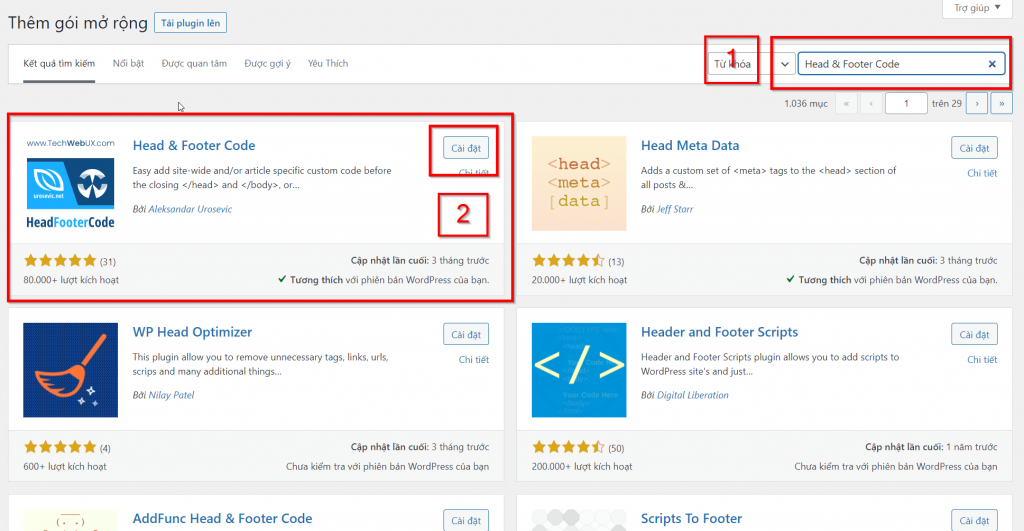1024x531 pixels.
Task: Open the Header and Footer Scripts title link
Action: coord(719,332)
